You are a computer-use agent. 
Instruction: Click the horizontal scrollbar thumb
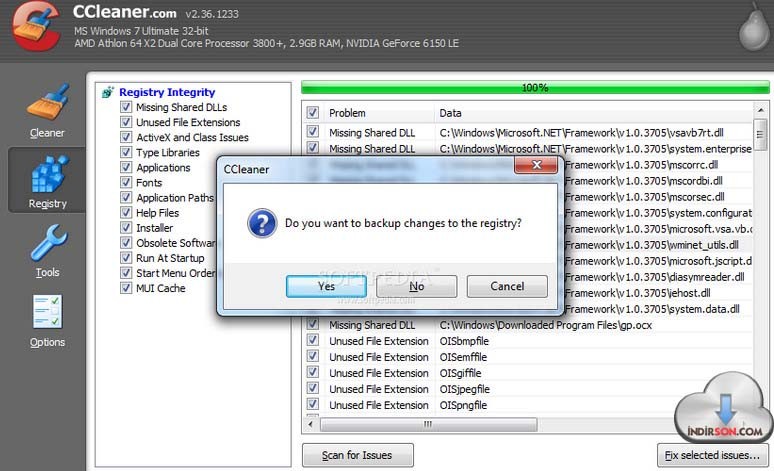pos(428,424)
